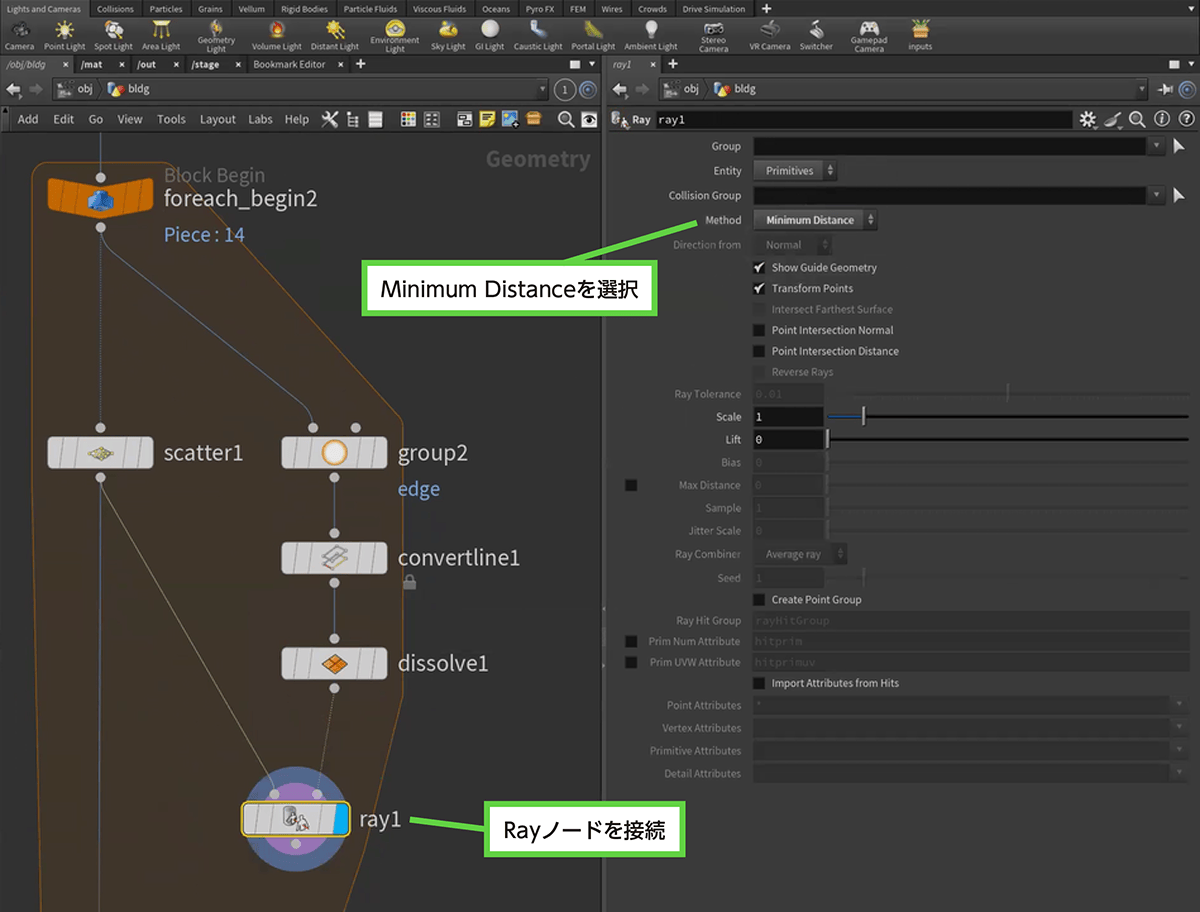Click the bldg path button in network pane
1200x912 pixels.
point(138,89)
